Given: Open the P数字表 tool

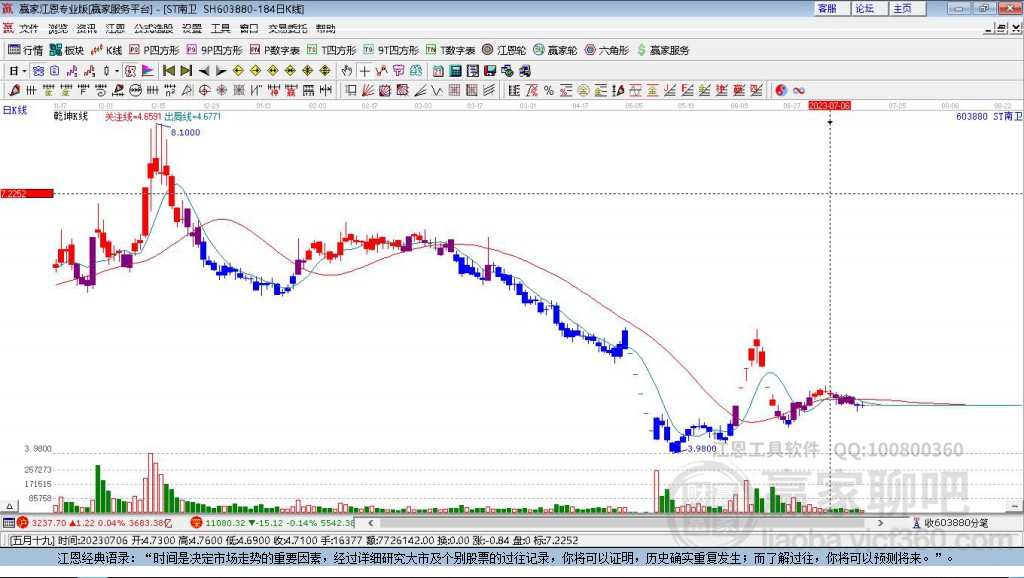Looking at the screenshot, I should 275,50.
